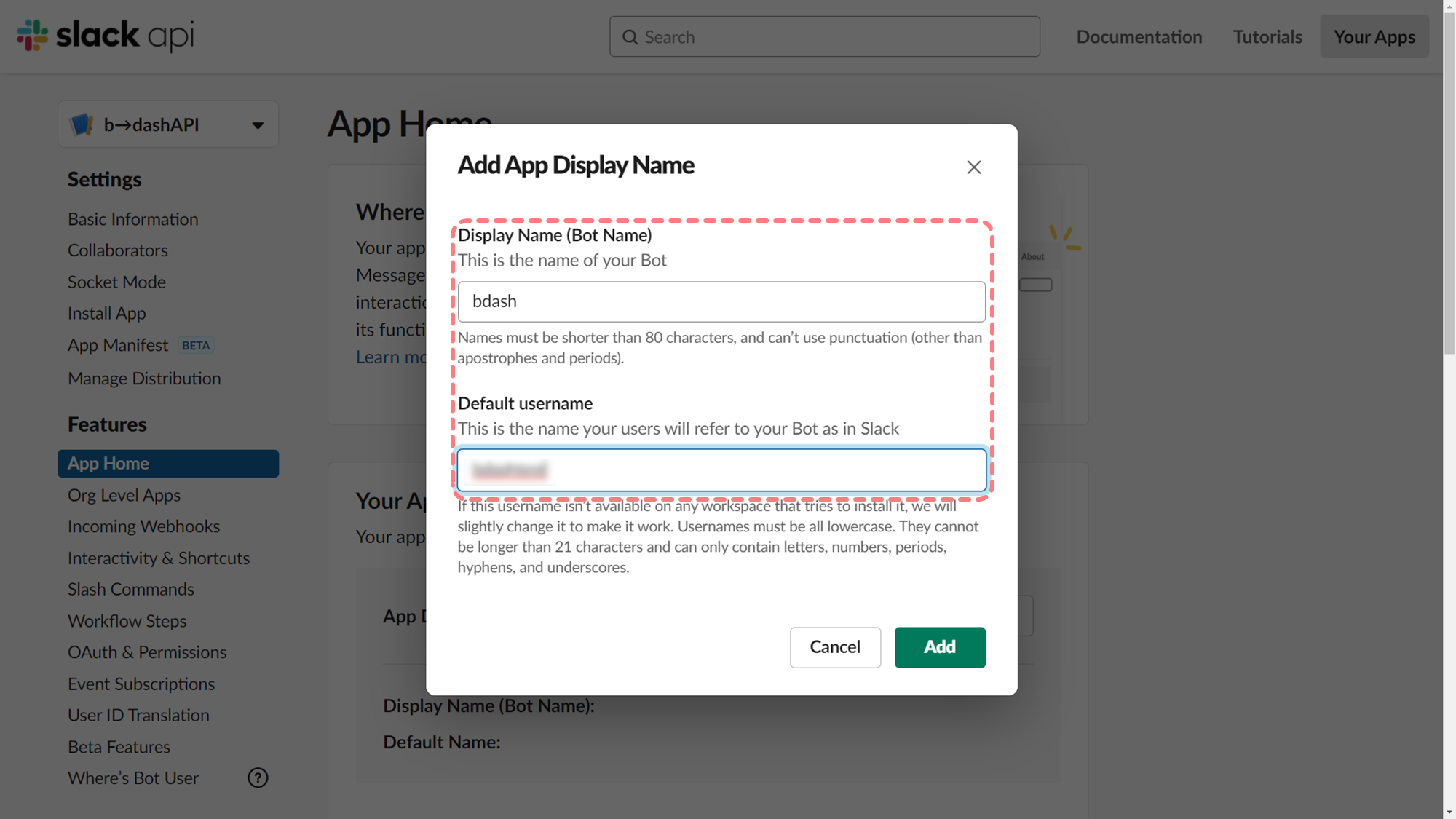
Task: Open Documentation in top navigation
Action: (1139, 36)
